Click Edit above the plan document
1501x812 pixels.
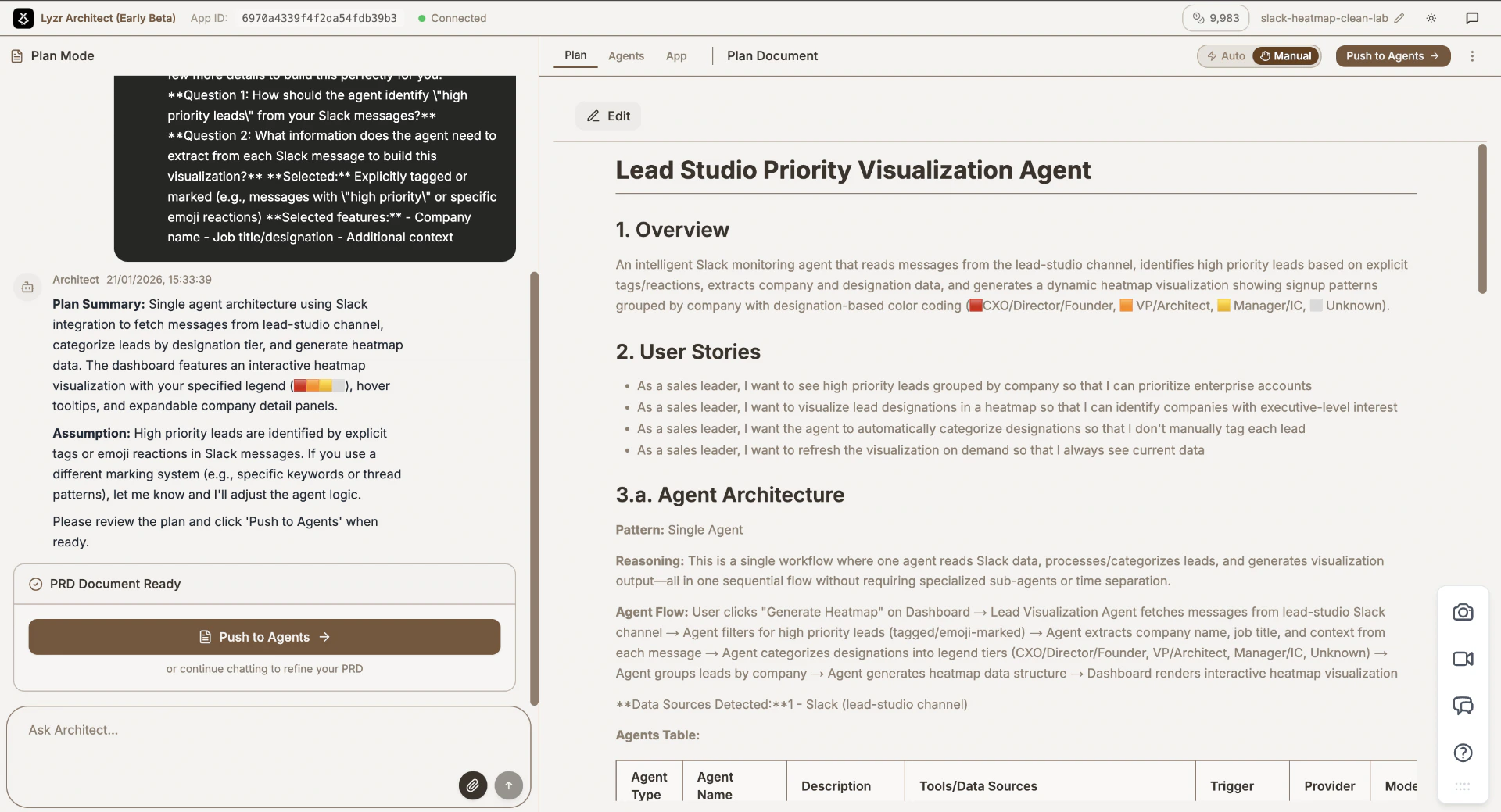[607, 116]
